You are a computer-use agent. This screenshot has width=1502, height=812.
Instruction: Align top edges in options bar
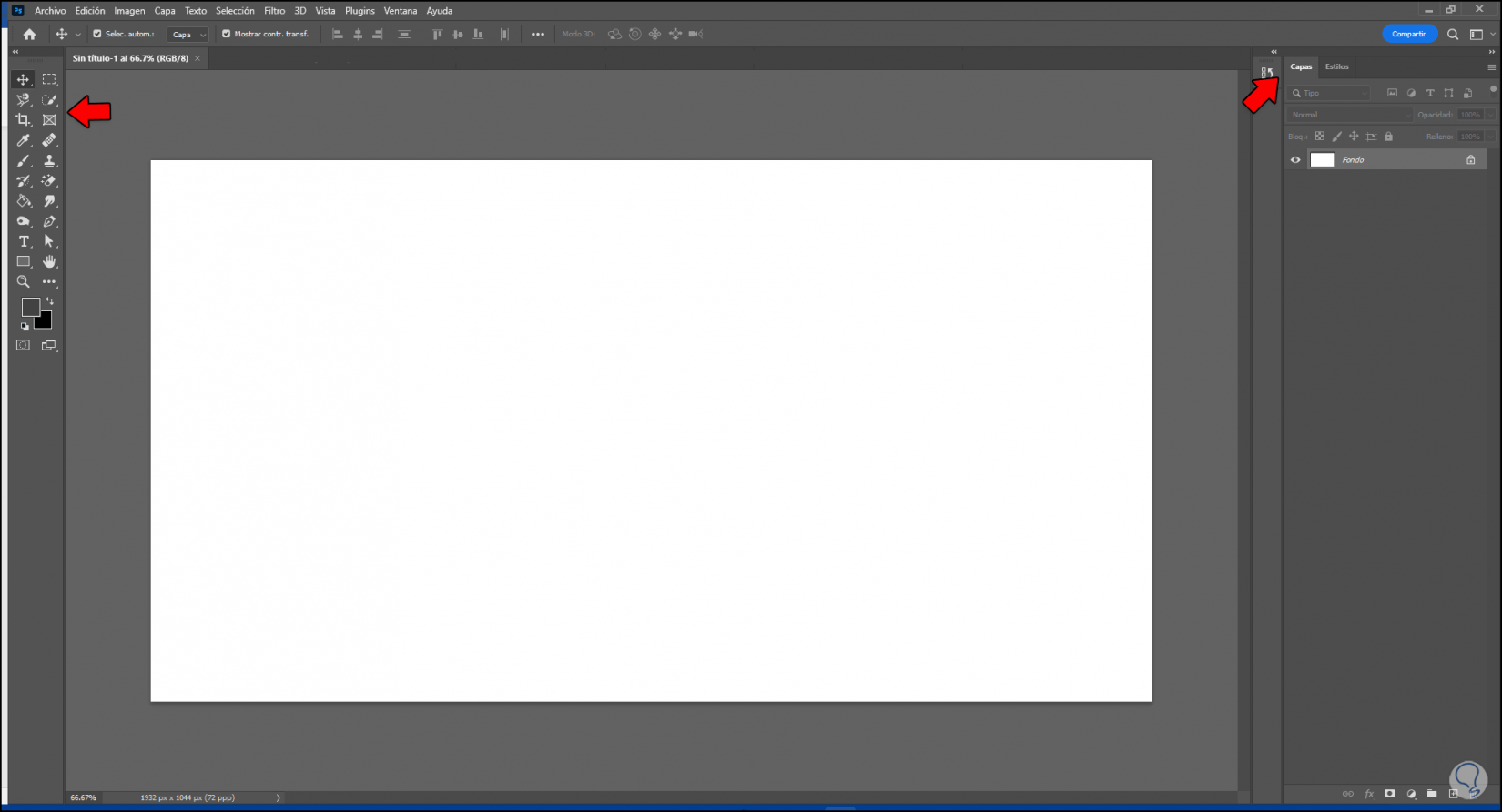(437, 34)
